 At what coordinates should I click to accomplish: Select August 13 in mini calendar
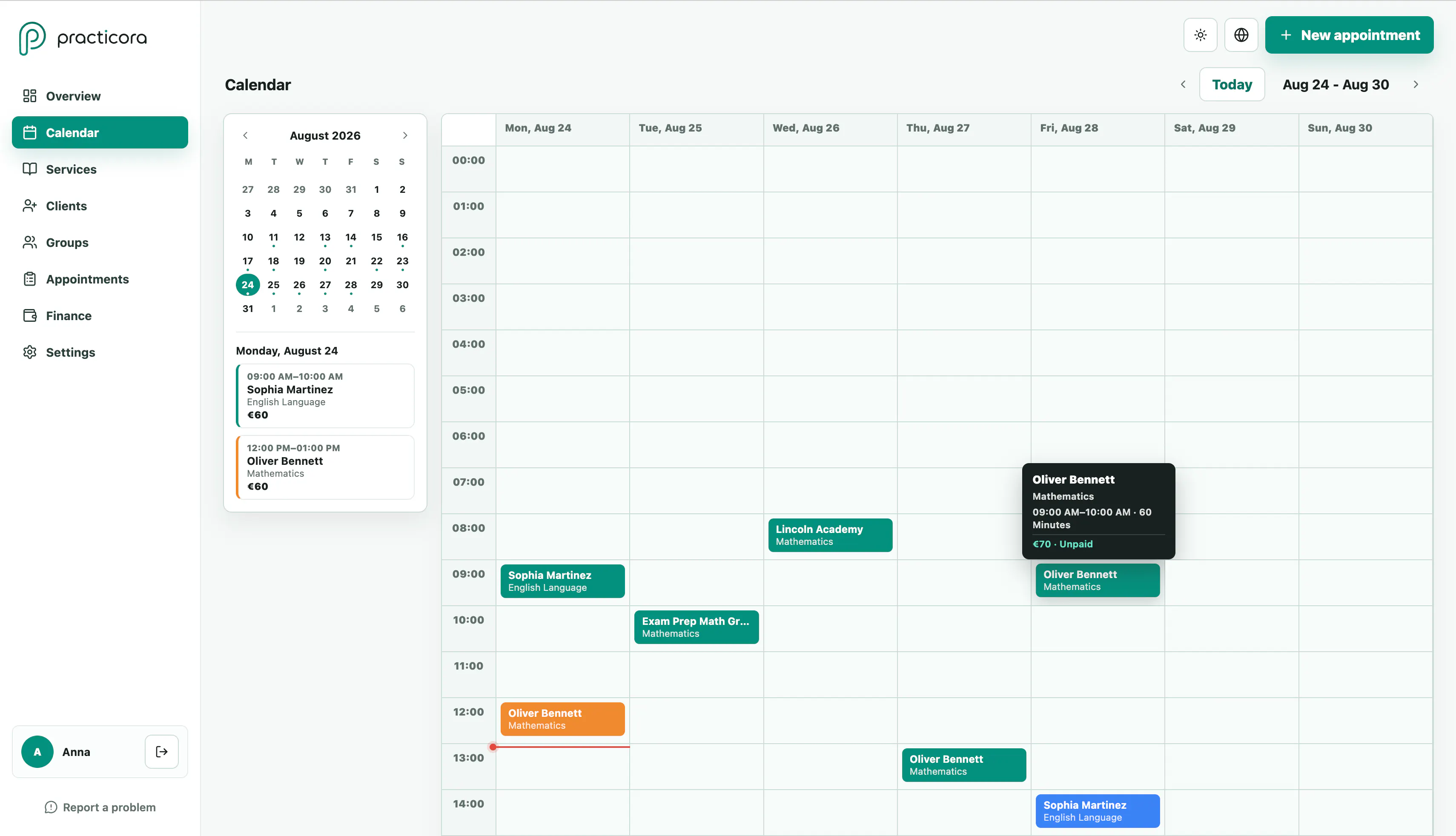pyautogui.click(x=325, y=237)
